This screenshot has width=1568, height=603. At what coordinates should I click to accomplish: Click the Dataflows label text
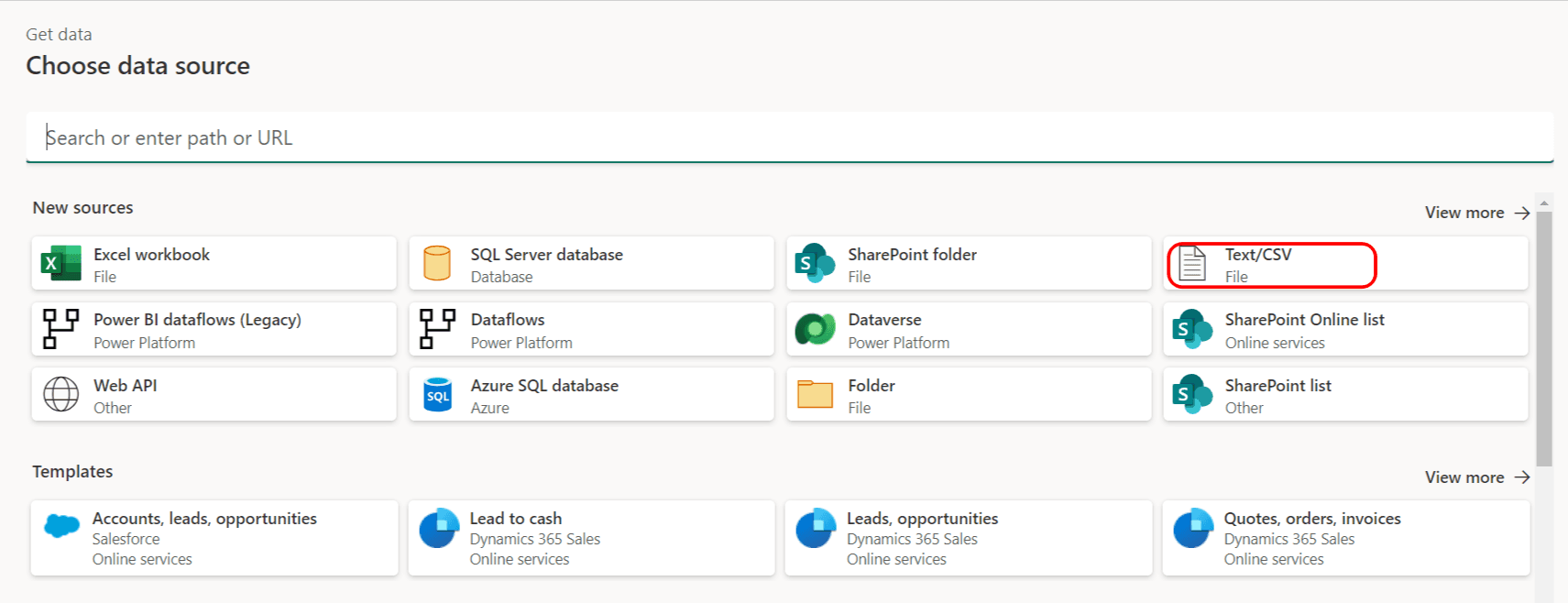[508, 320]
